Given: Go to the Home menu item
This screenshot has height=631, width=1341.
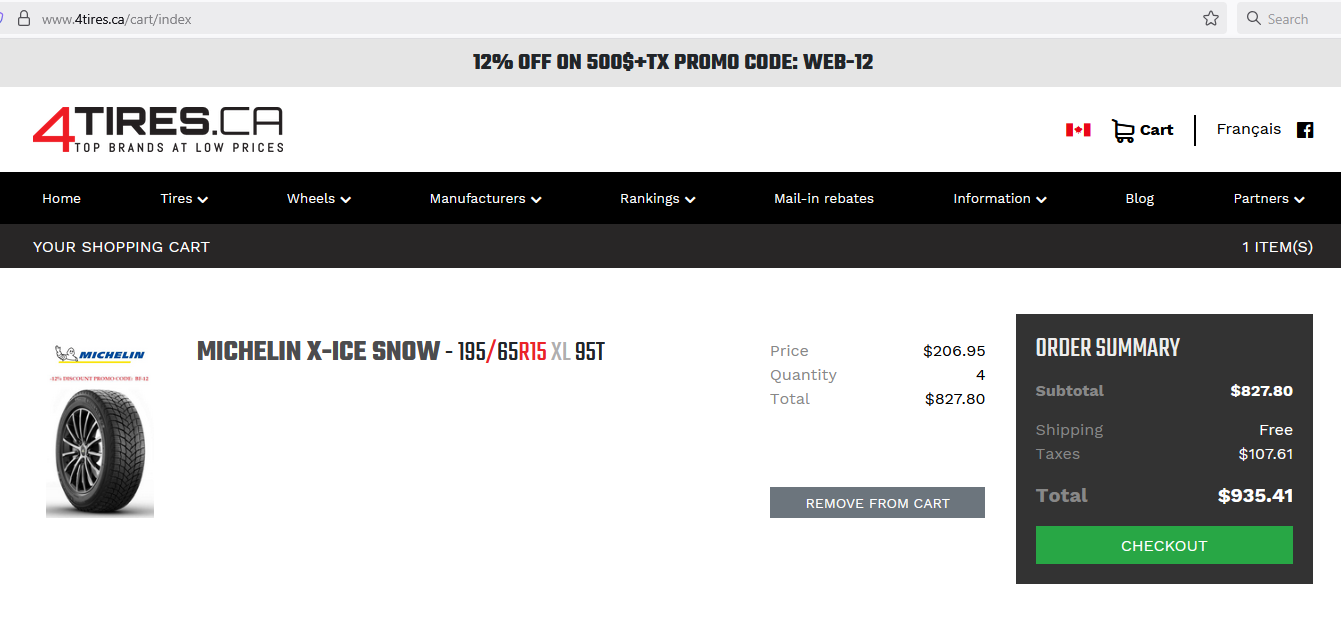Looking at the screenshot, I should point(61,198).
